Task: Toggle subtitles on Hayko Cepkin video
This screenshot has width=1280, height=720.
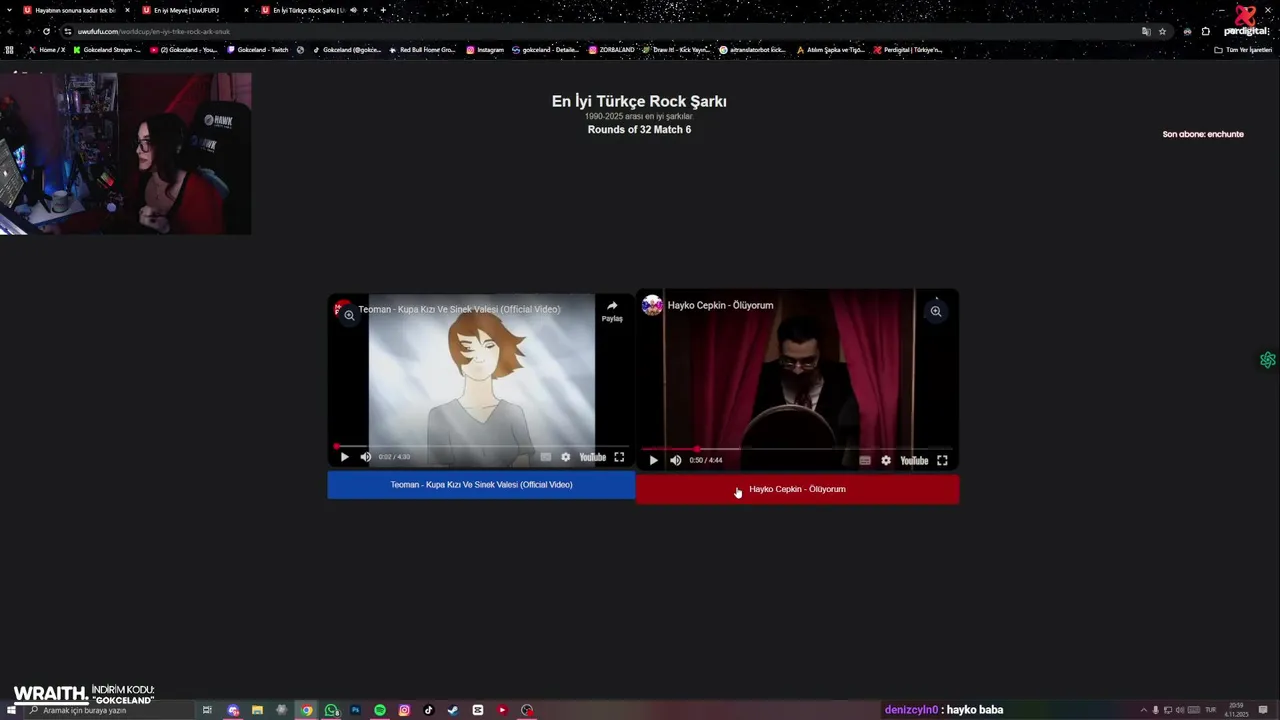Action: pos(865,460)
